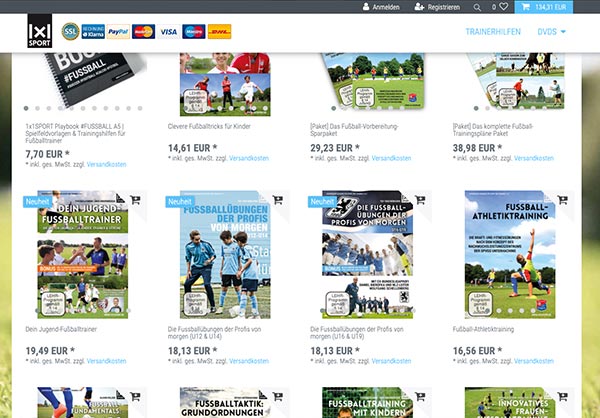The image size is (600, 418).
Task: Click the Maestro payment icon
Action: [x=194, y=32]
